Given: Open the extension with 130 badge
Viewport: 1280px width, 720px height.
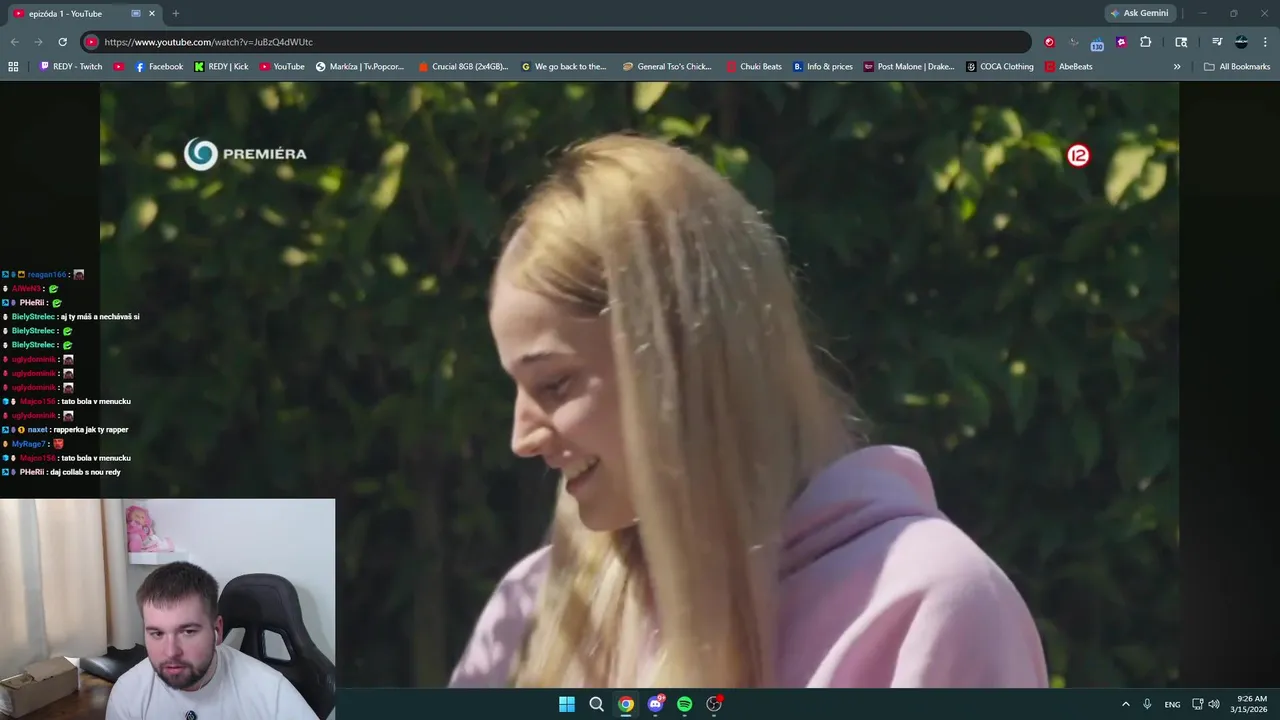Looking at the screenshot, I should [x=1097, y=43].
